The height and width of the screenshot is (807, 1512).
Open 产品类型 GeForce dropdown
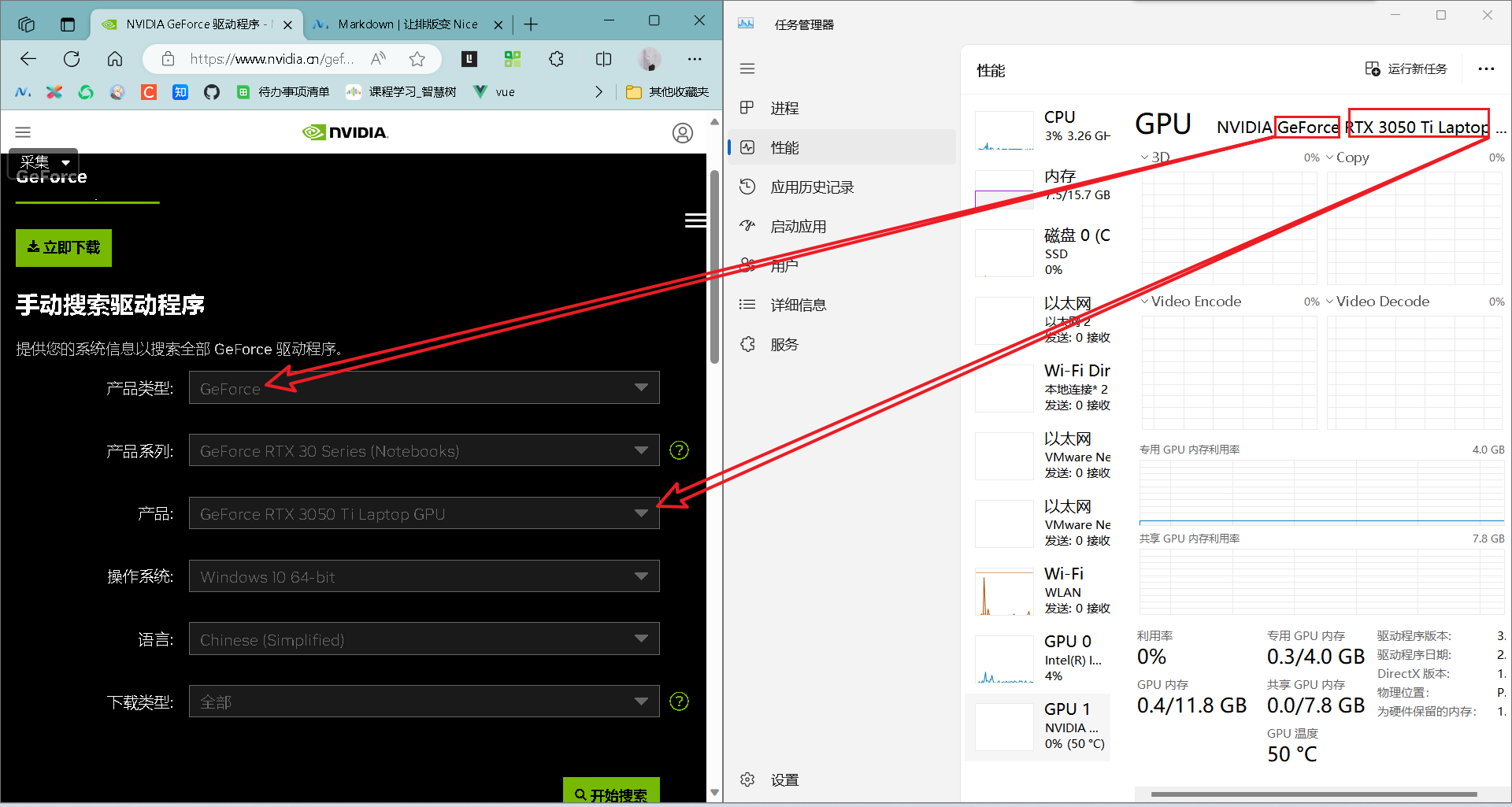pos(424,387)
